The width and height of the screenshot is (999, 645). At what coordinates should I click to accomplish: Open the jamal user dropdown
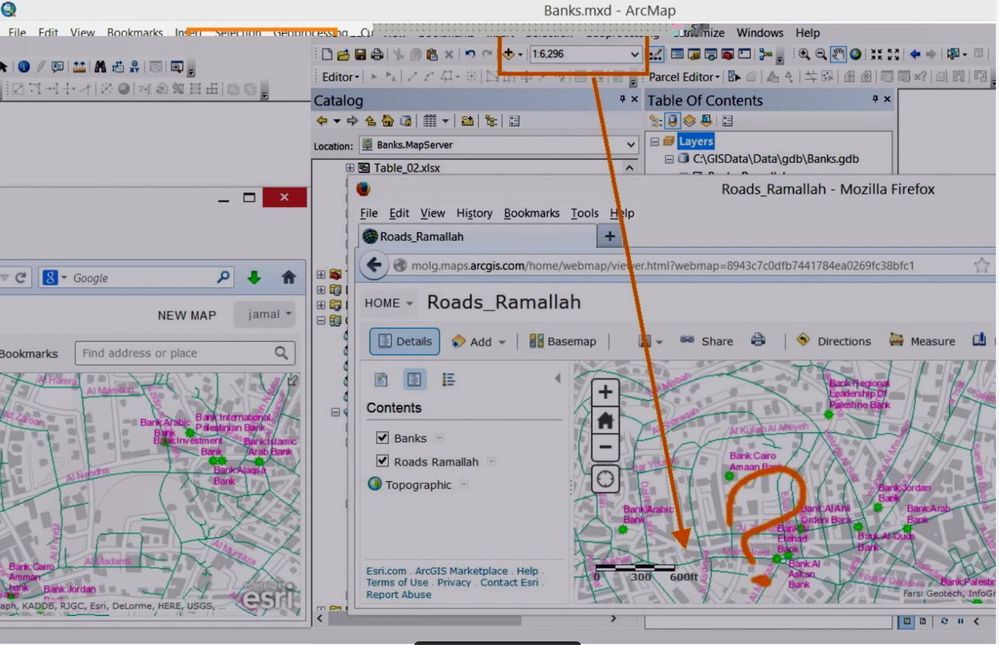coord(266,314)
